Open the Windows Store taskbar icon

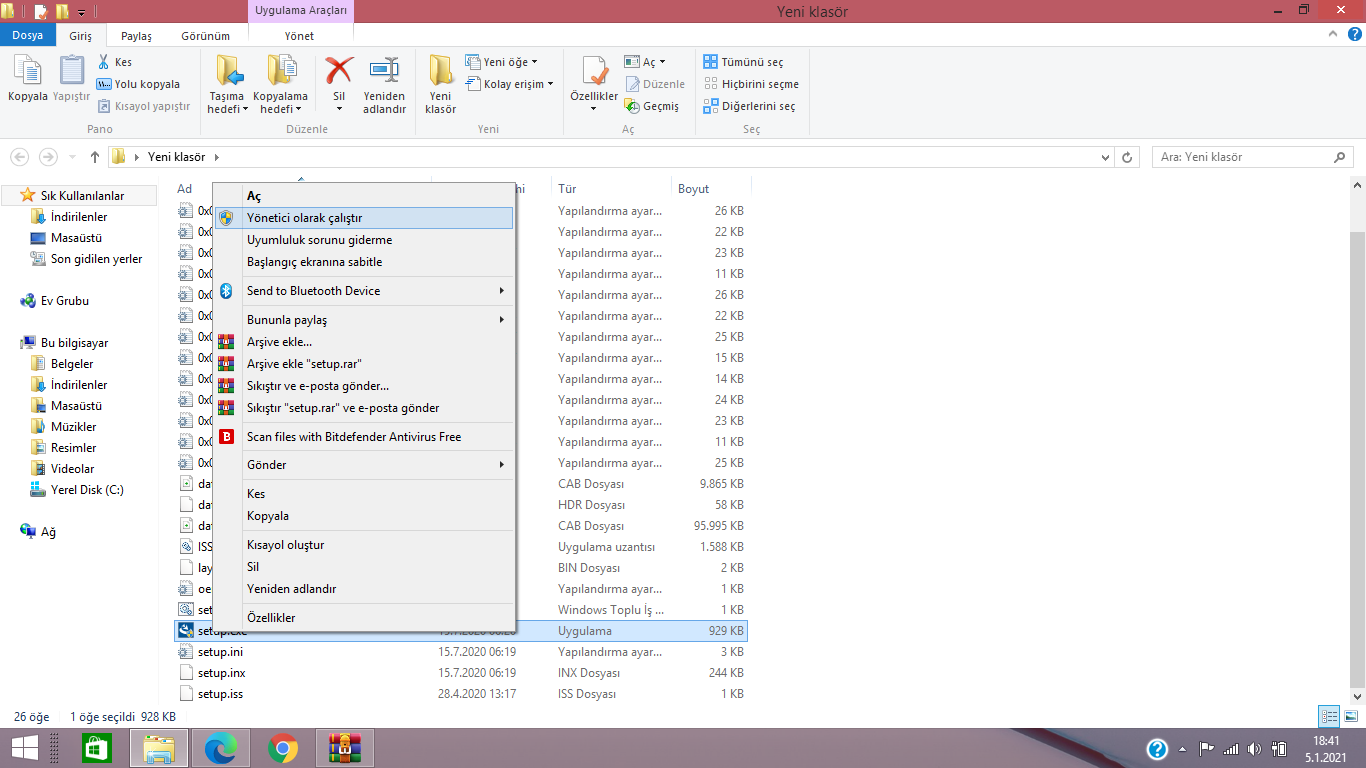point(97,748)
